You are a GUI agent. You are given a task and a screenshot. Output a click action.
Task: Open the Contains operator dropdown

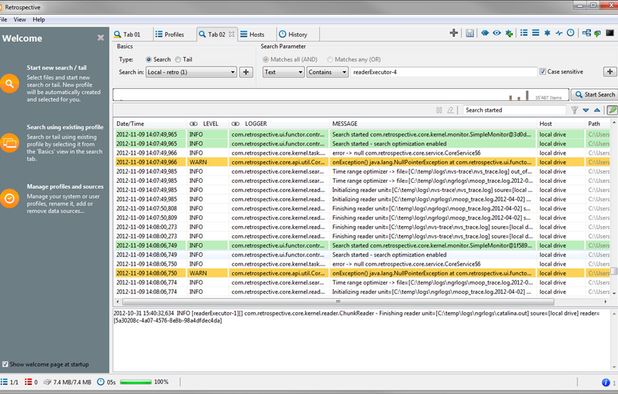pos(327,72)
